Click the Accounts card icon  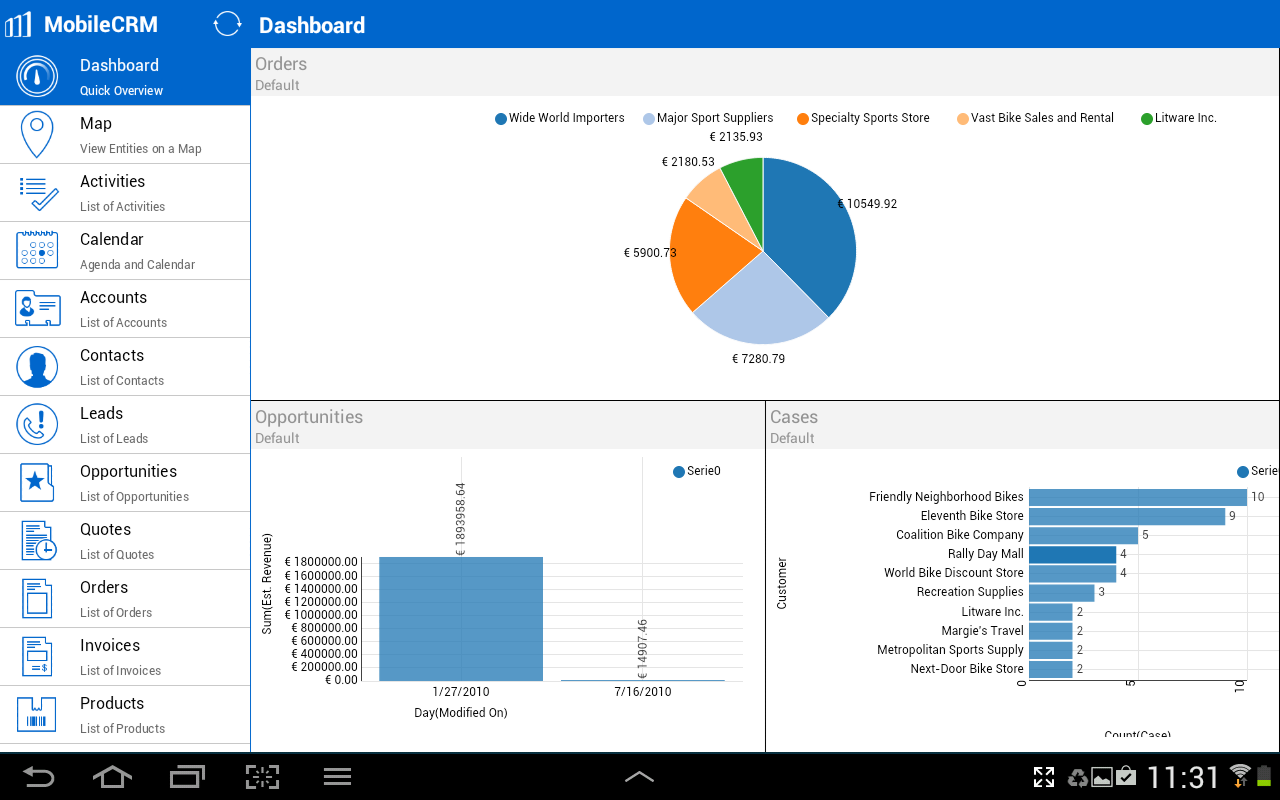pyautogui.click(x=37, y=308)
